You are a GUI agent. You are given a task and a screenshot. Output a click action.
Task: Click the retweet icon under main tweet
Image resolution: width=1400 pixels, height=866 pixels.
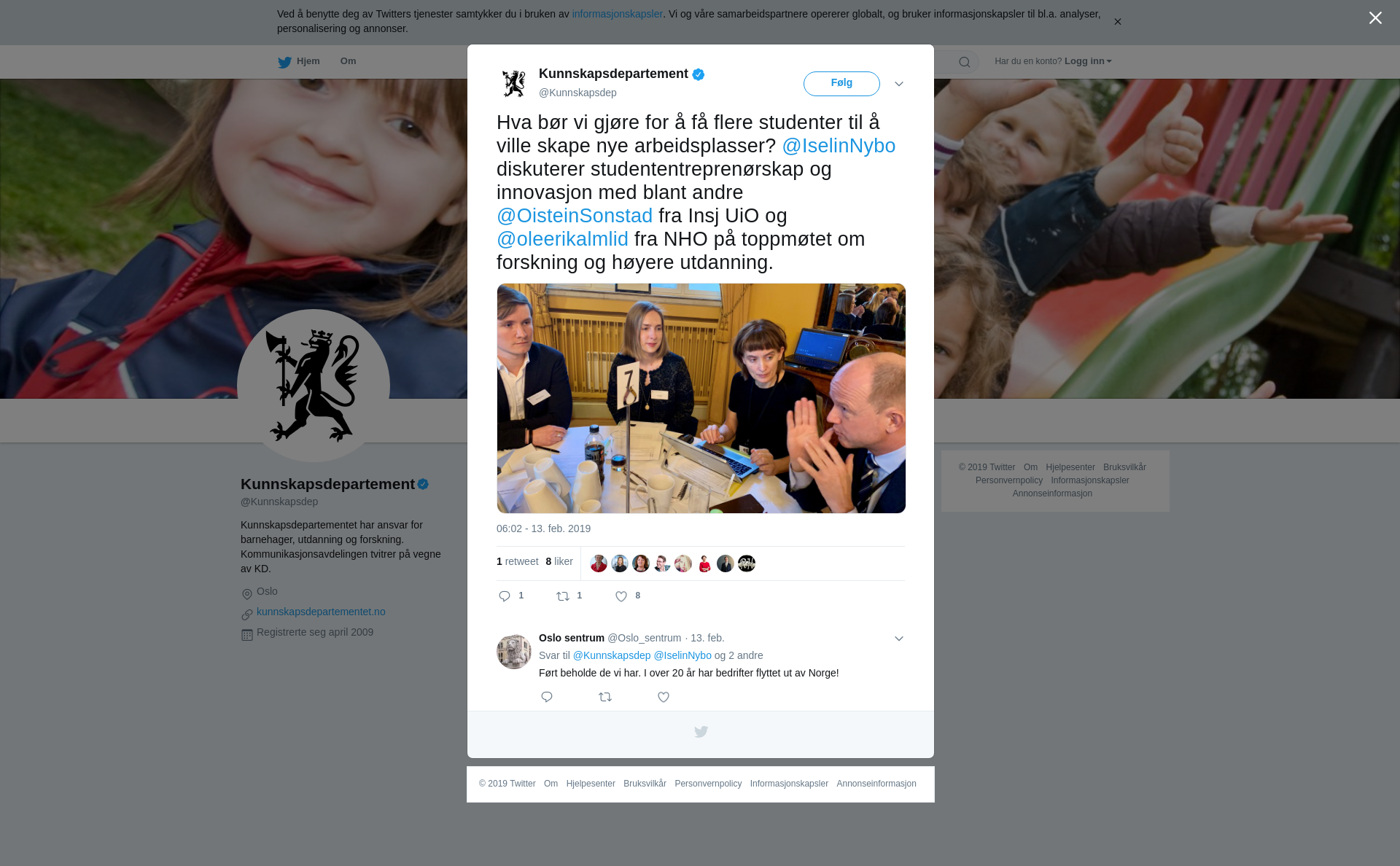563,596
